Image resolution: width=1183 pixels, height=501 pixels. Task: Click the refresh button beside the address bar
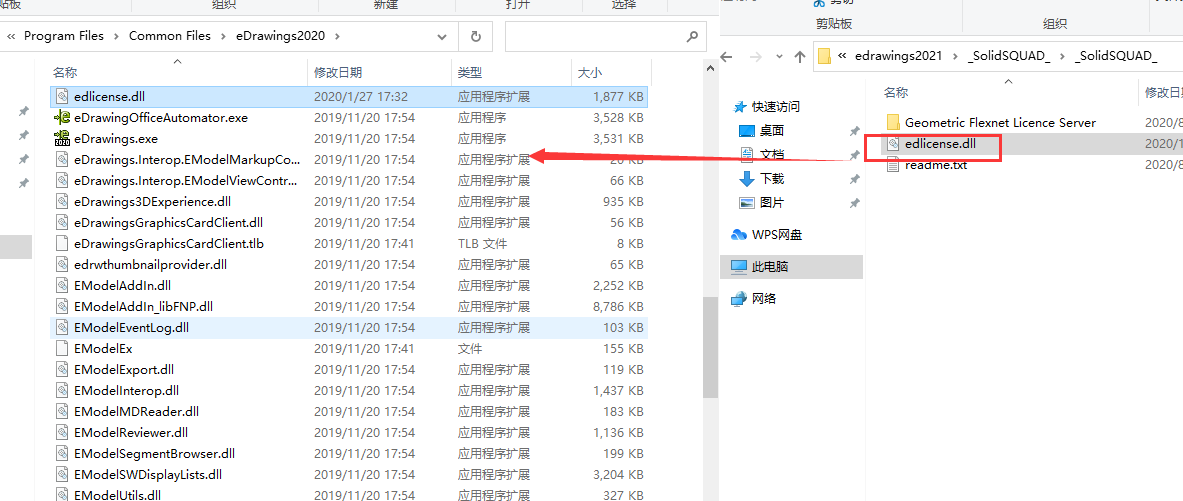coord(474,36)
